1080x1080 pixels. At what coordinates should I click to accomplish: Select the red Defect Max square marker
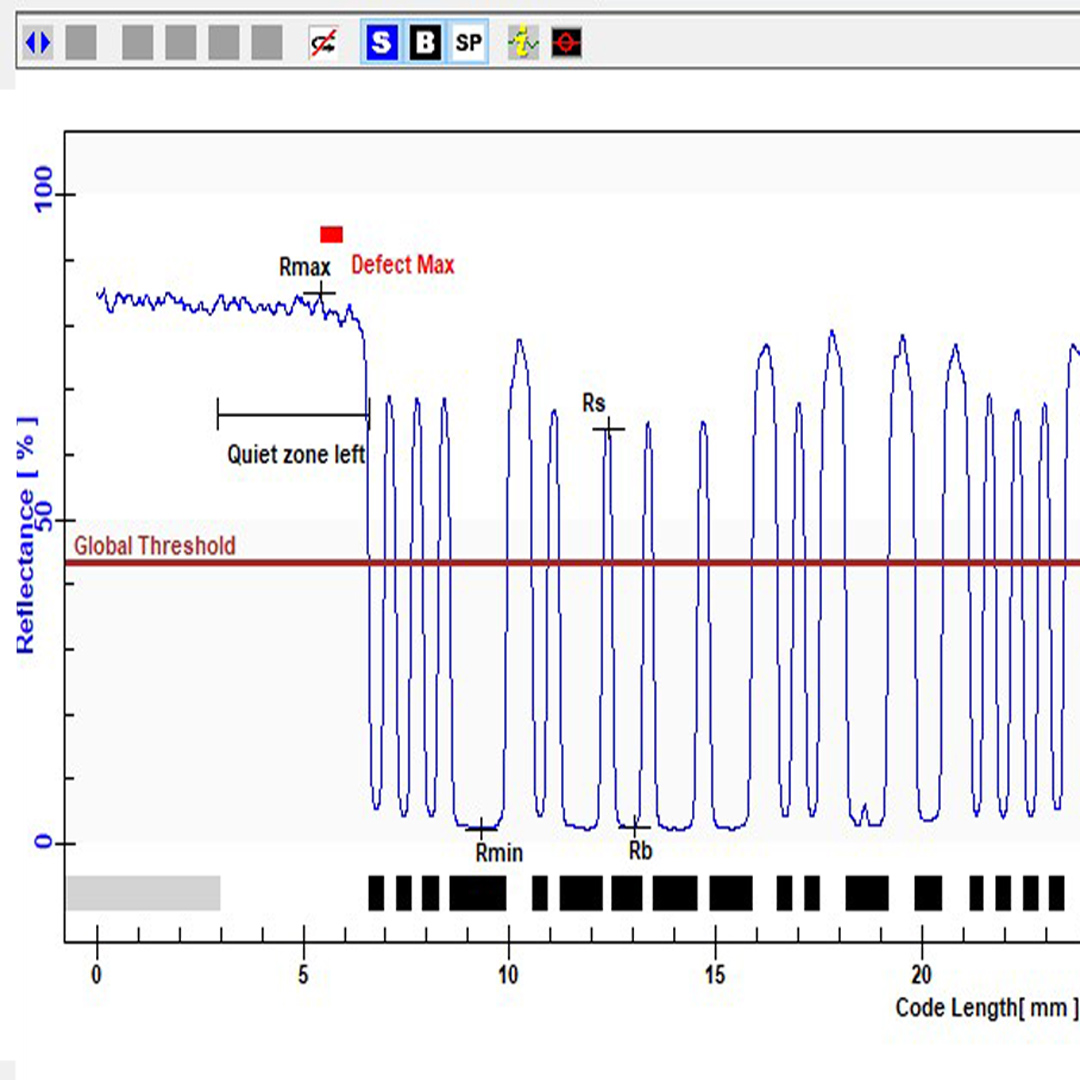click(331, 235)
